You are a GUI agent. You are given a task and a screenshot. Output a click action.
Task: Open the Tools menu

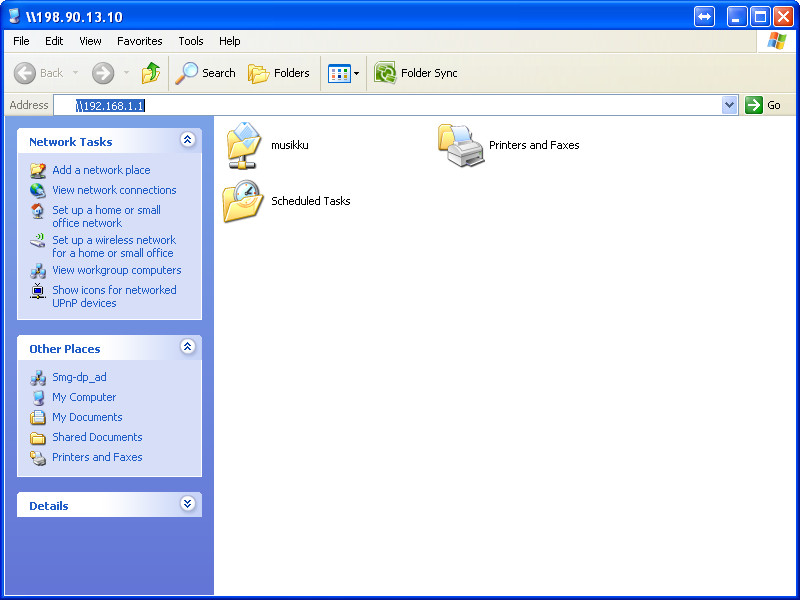tap(191, 41)
